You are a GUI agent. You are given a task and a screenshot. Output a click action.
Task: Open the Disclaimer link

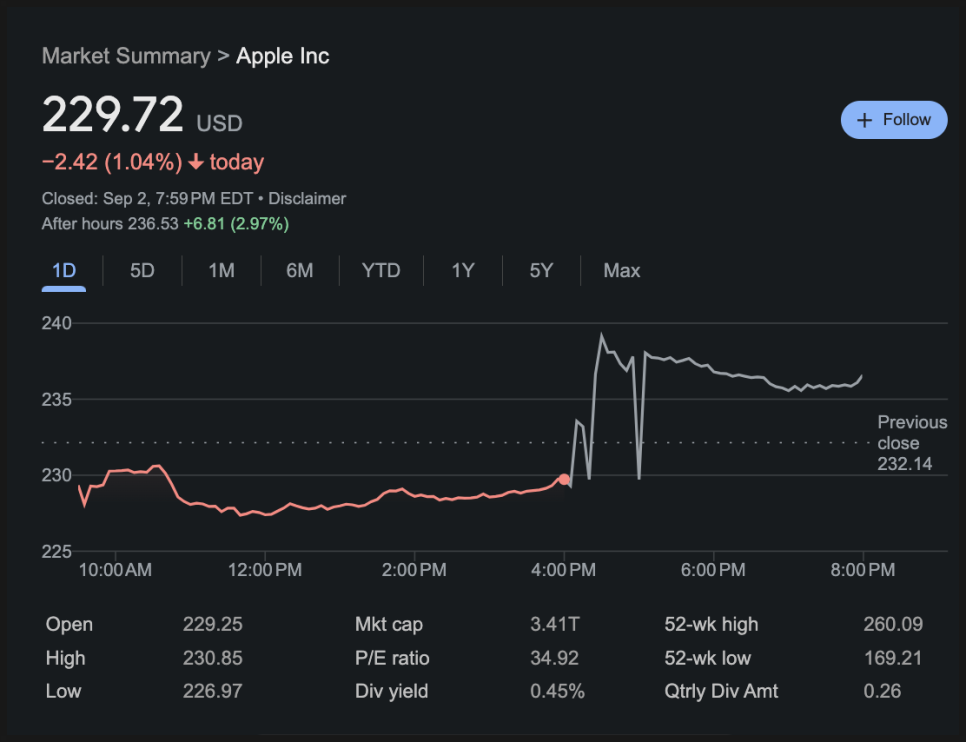[x=307, y=198]
